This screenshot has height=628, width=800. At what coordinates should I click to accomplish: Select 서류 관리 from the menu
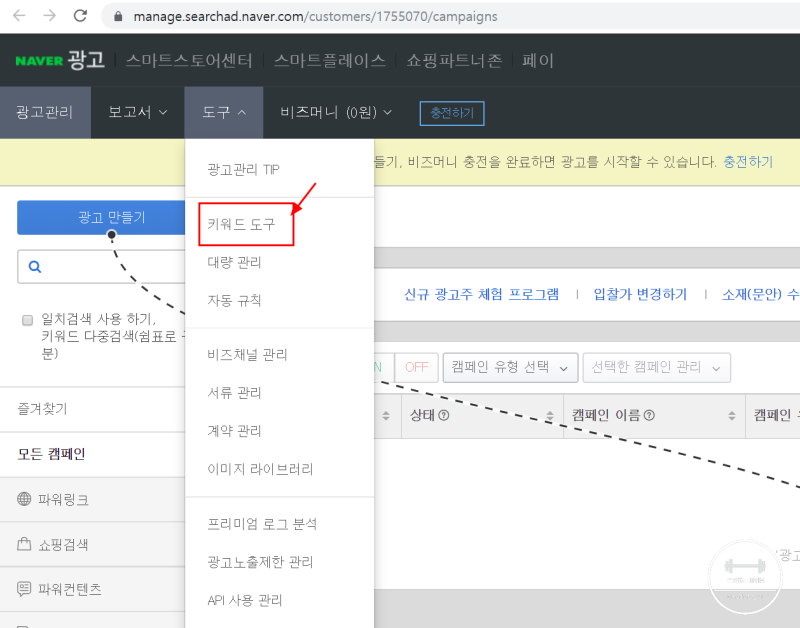click(x=234, y=393)
